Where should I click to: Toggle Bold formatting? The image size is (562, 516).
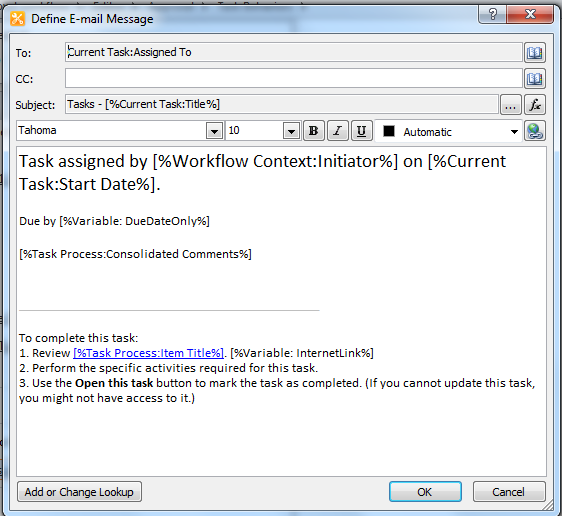coord(314,131)
